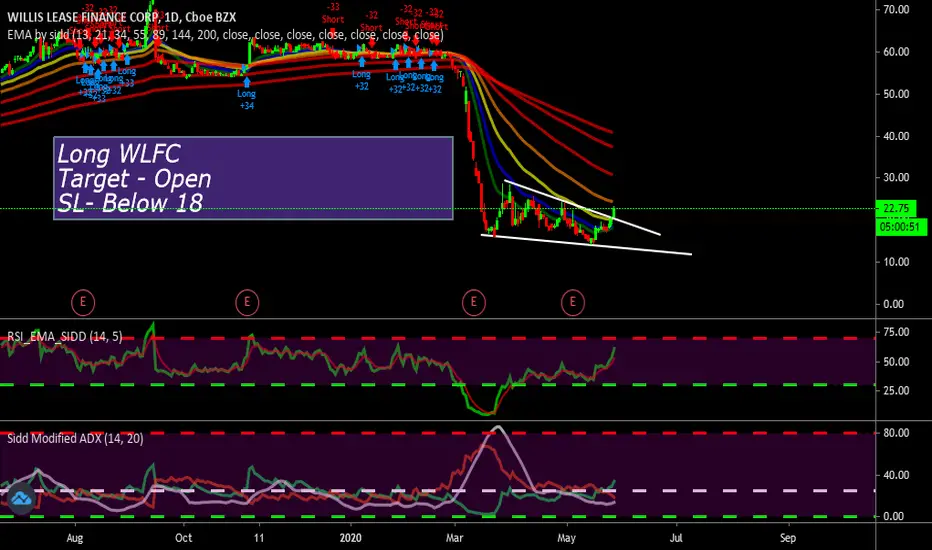Select the current price label 22.75
This screenshot has height=550, width=932.
(x=896, y=208)
